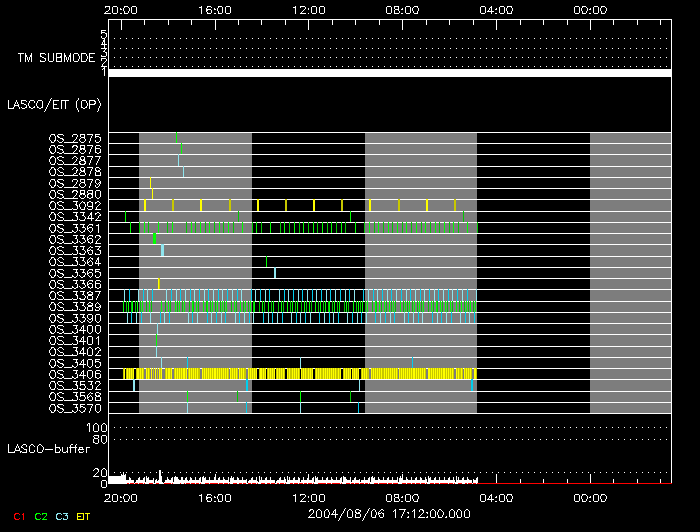The width and height of the screenshot is (700, 532).
Task: Click the LASCO-buffer label
Action: point(49,449)
